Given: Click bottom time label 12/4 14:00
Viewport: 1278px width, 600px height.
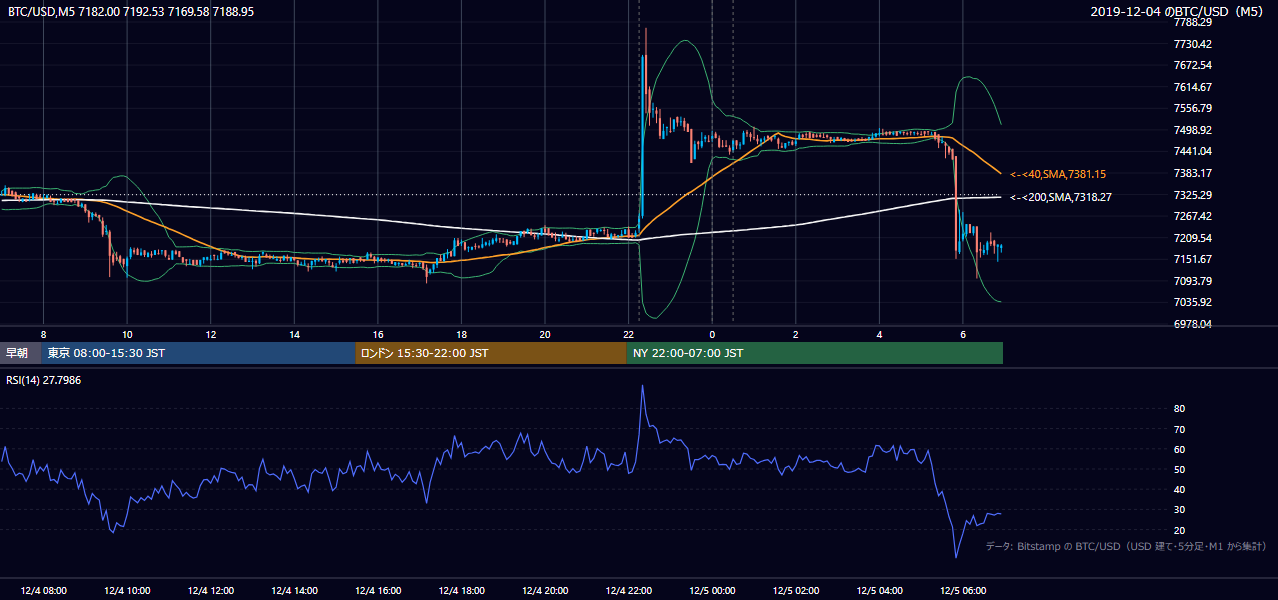Looking at the screenshot, I should tap(294, 591).
